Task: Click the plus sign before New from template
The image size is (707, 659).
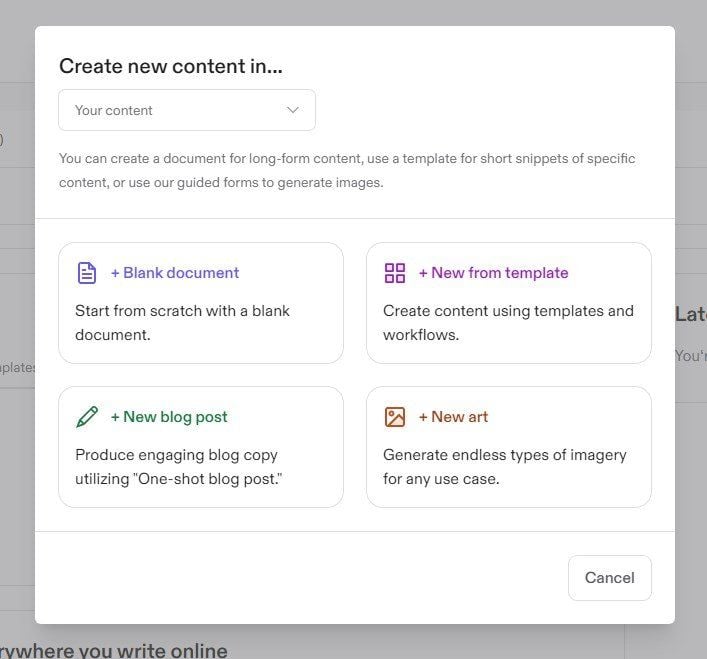Action: 423,273
